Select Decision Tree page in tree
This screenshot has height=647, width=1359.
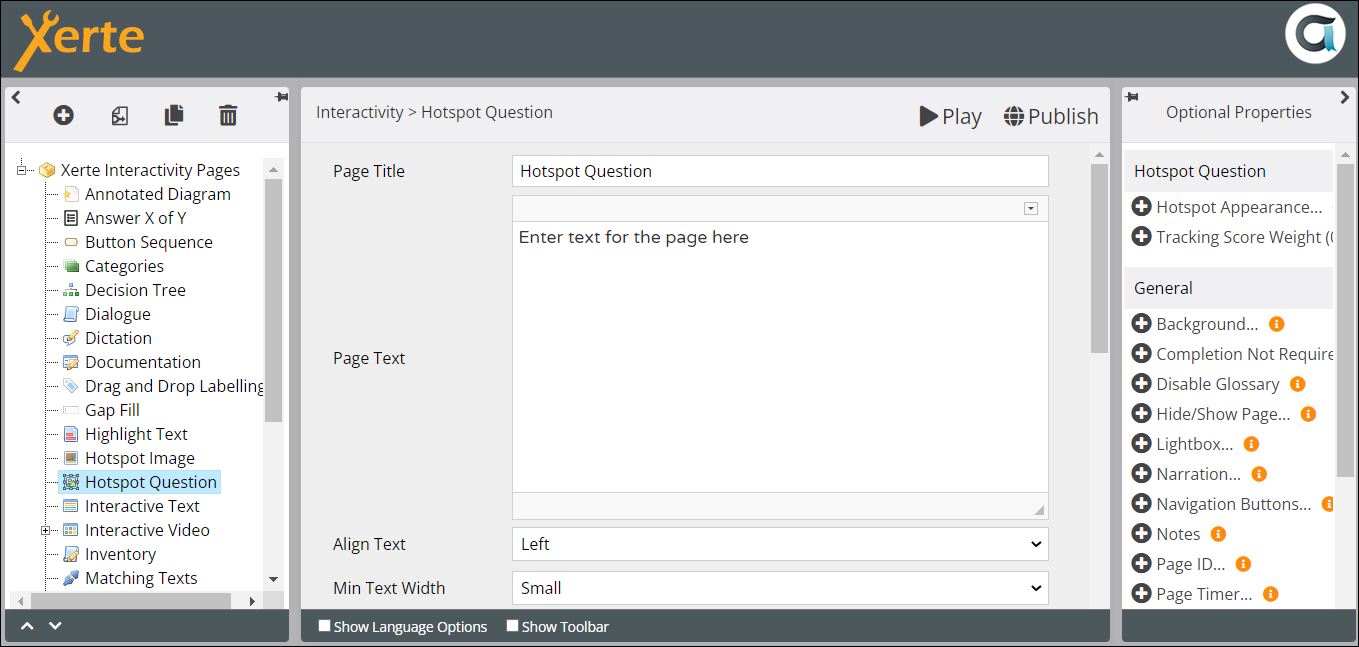pyautogui.click(x=135, y=290)
